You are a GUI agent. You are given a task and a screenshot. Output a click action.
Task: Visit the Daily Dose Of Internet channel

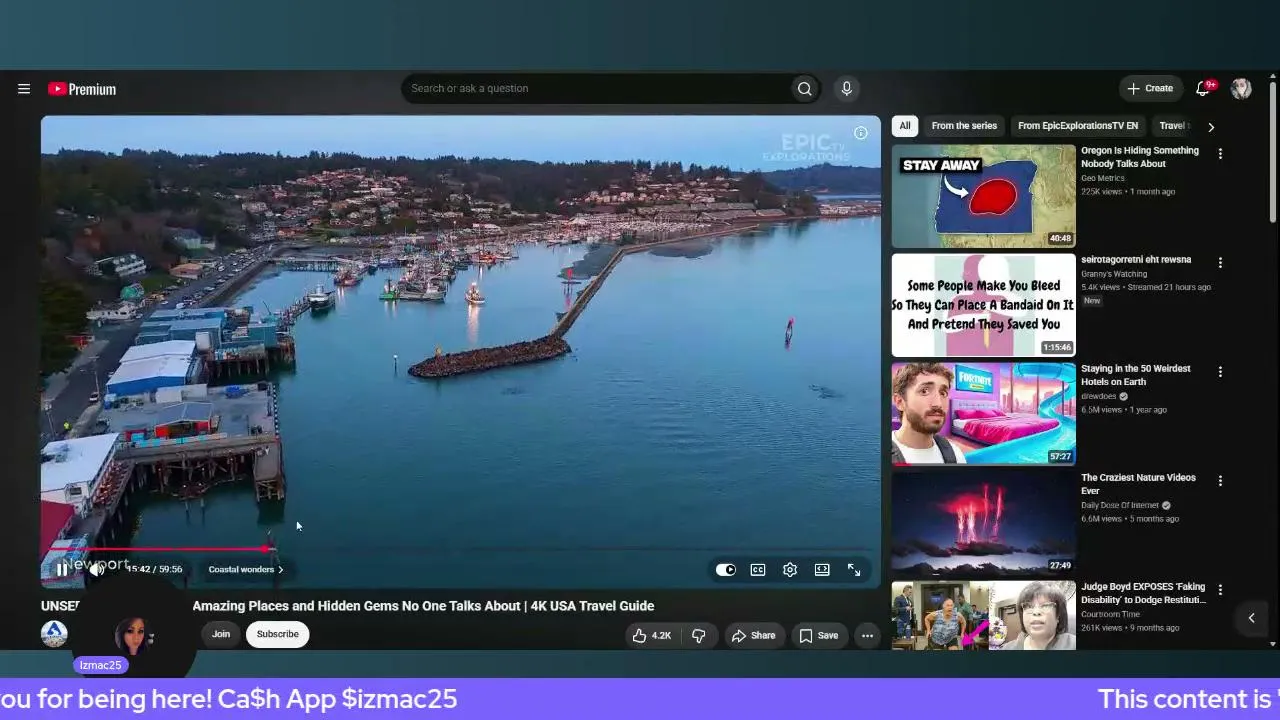(x=1120, y=505)
